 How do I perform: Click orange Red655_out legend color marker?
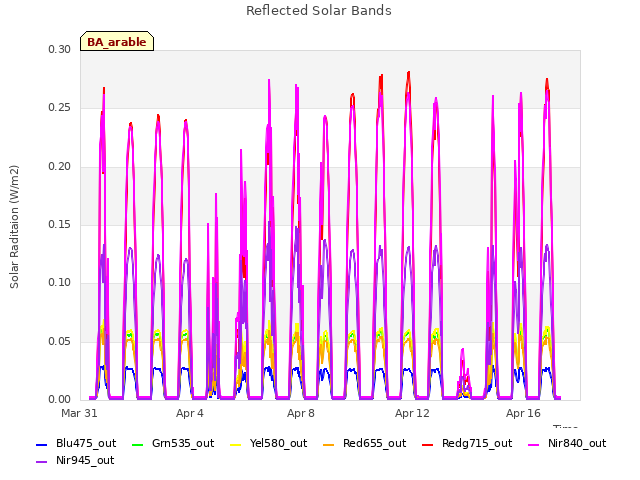(x=329, y=444)
